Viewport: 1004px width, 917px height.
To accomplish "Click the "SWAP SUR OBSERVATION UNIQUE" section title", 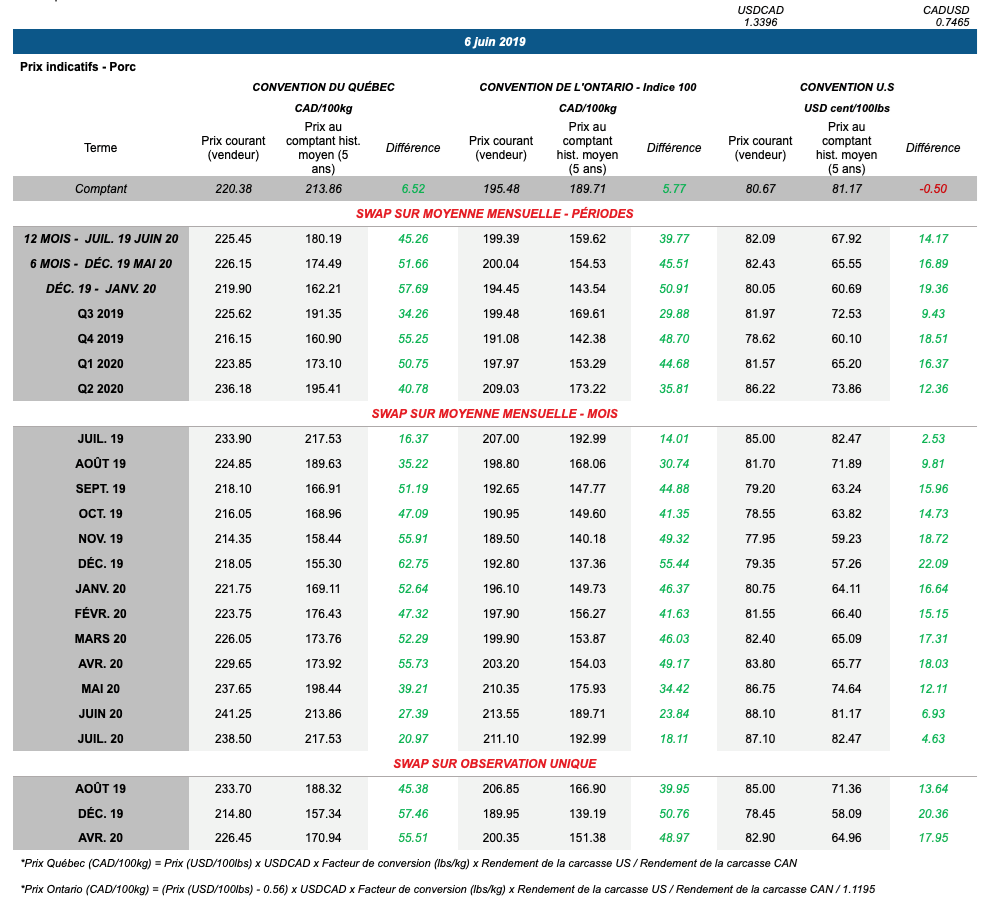I will coord(494,764).
